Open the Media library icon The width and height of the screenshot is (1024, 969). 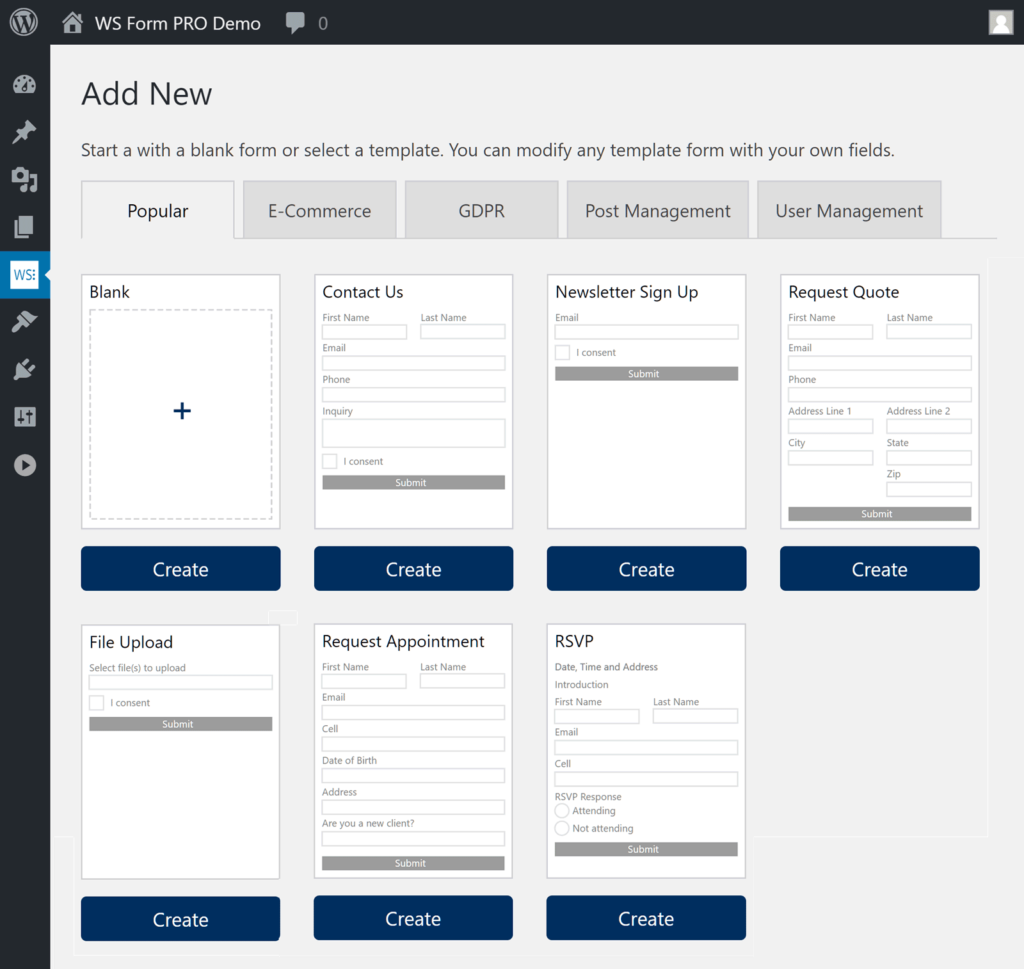[x=24, y=180]
